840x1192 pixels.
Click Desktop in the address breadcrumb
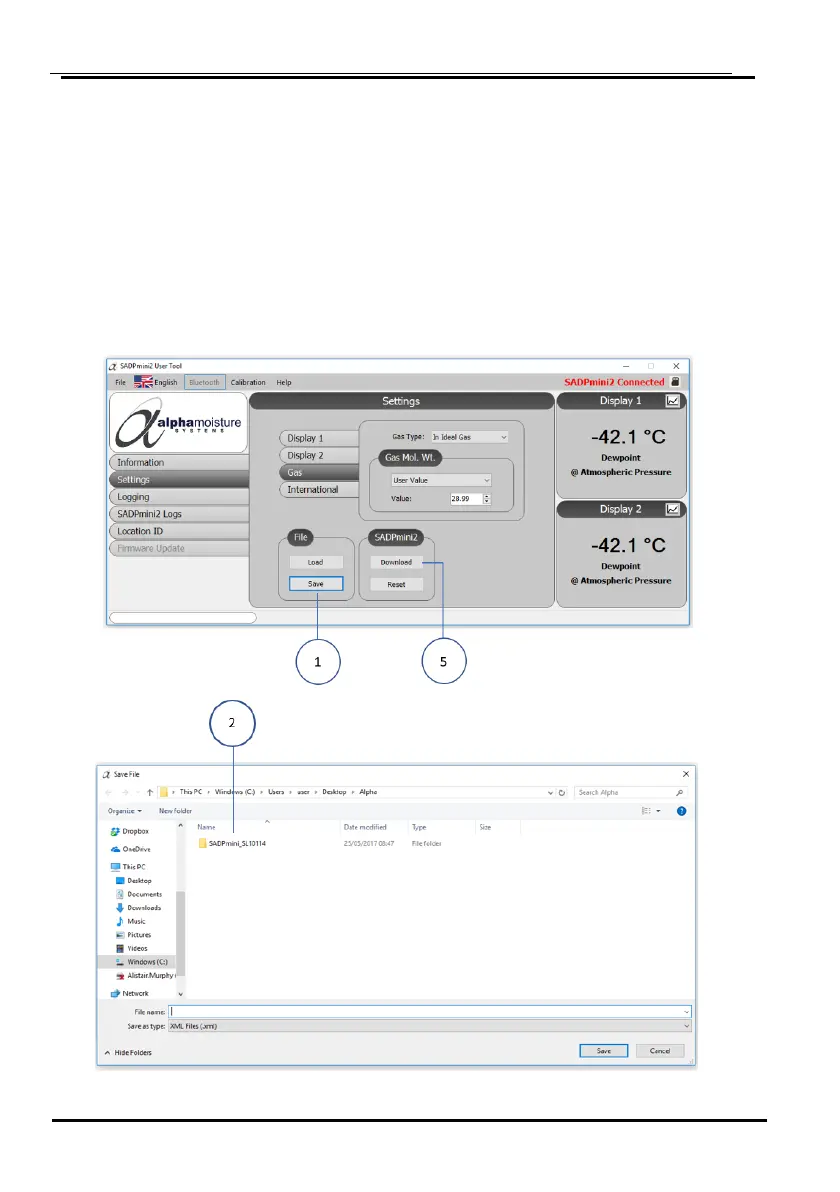tap(334, 792)
